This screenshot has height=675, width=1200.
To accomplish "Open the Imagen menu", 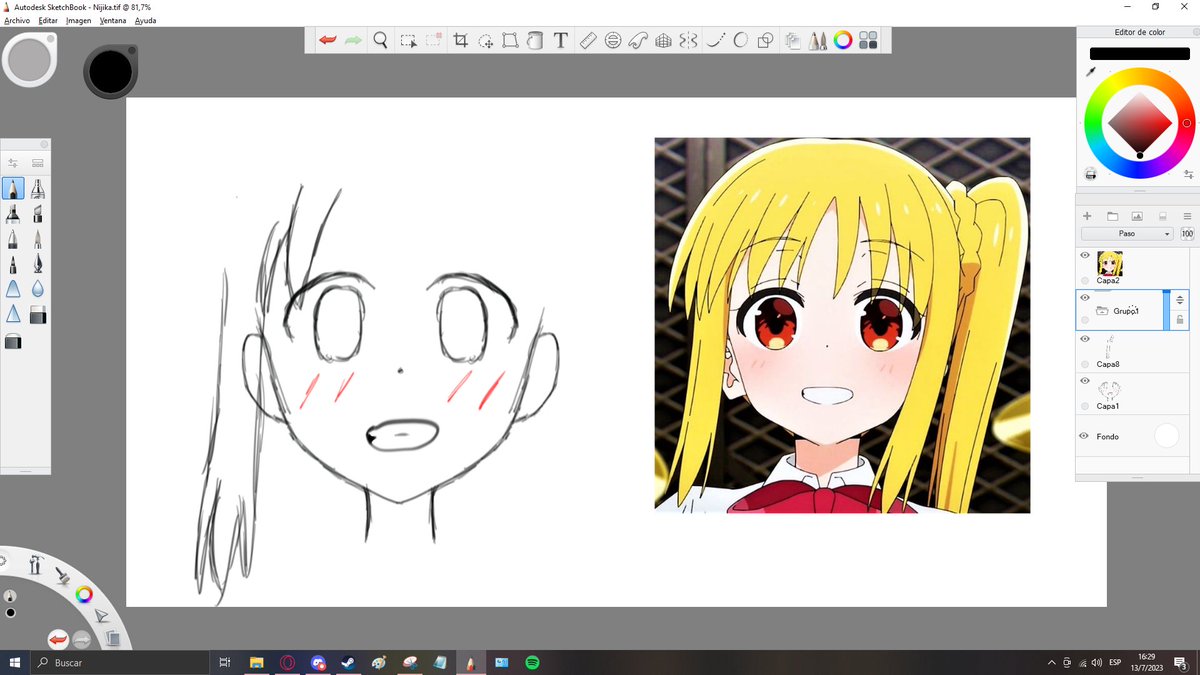I will coord(78,20).
